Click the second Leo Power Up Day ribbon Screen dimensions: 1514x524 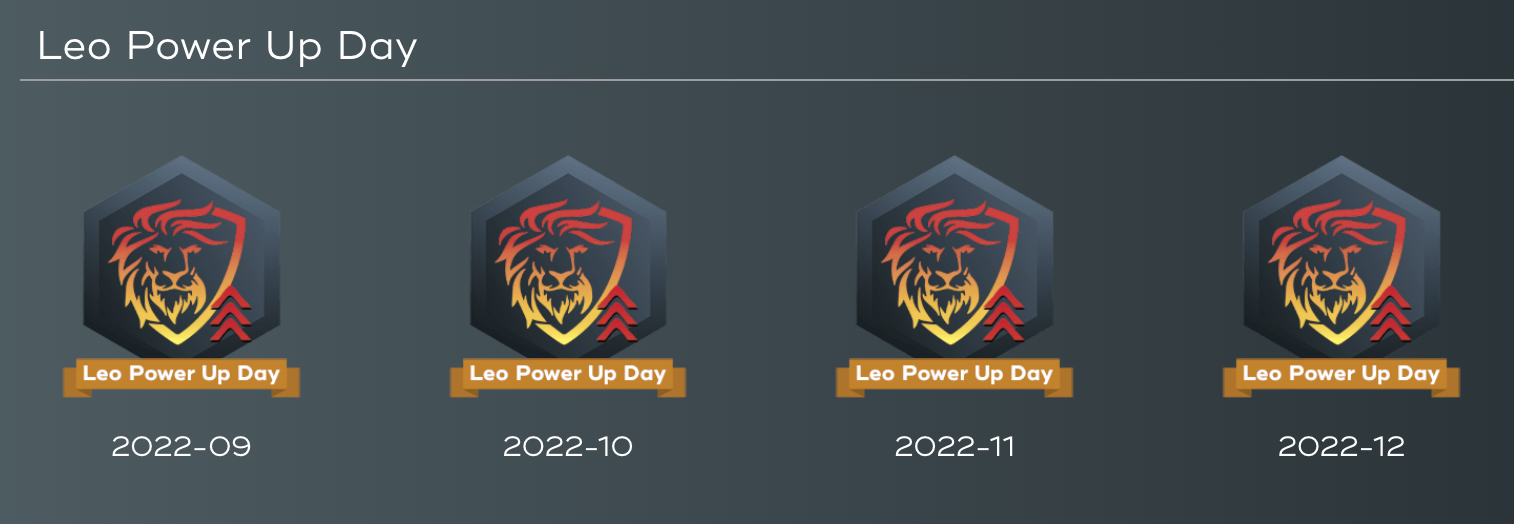pyautogui.click(x=567, y=377)
